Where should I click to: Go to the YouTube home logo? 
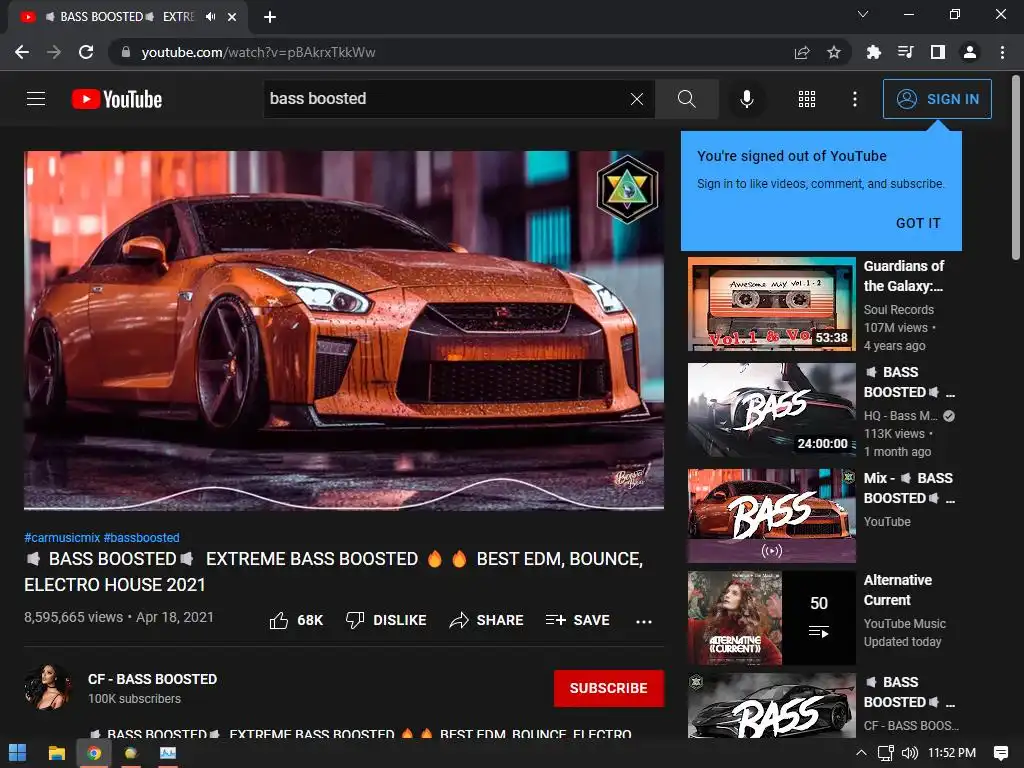point(117,99)
